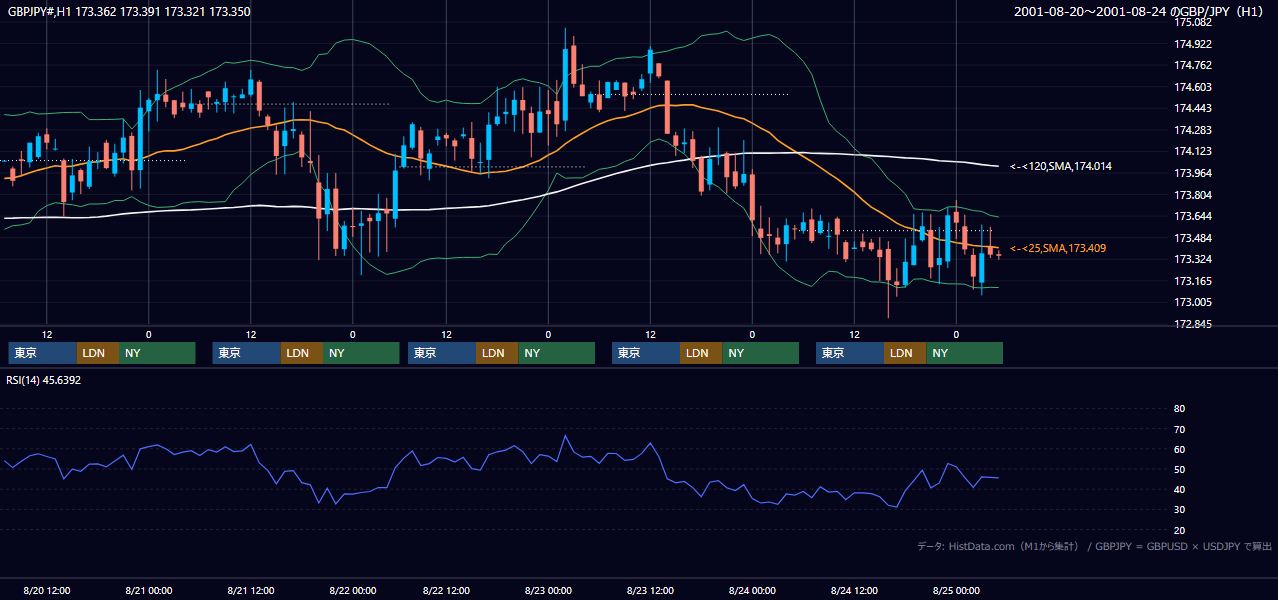Screen dimensions: 1278x600
Task: Select price axis value 173.484
Action: [1193, 238]
